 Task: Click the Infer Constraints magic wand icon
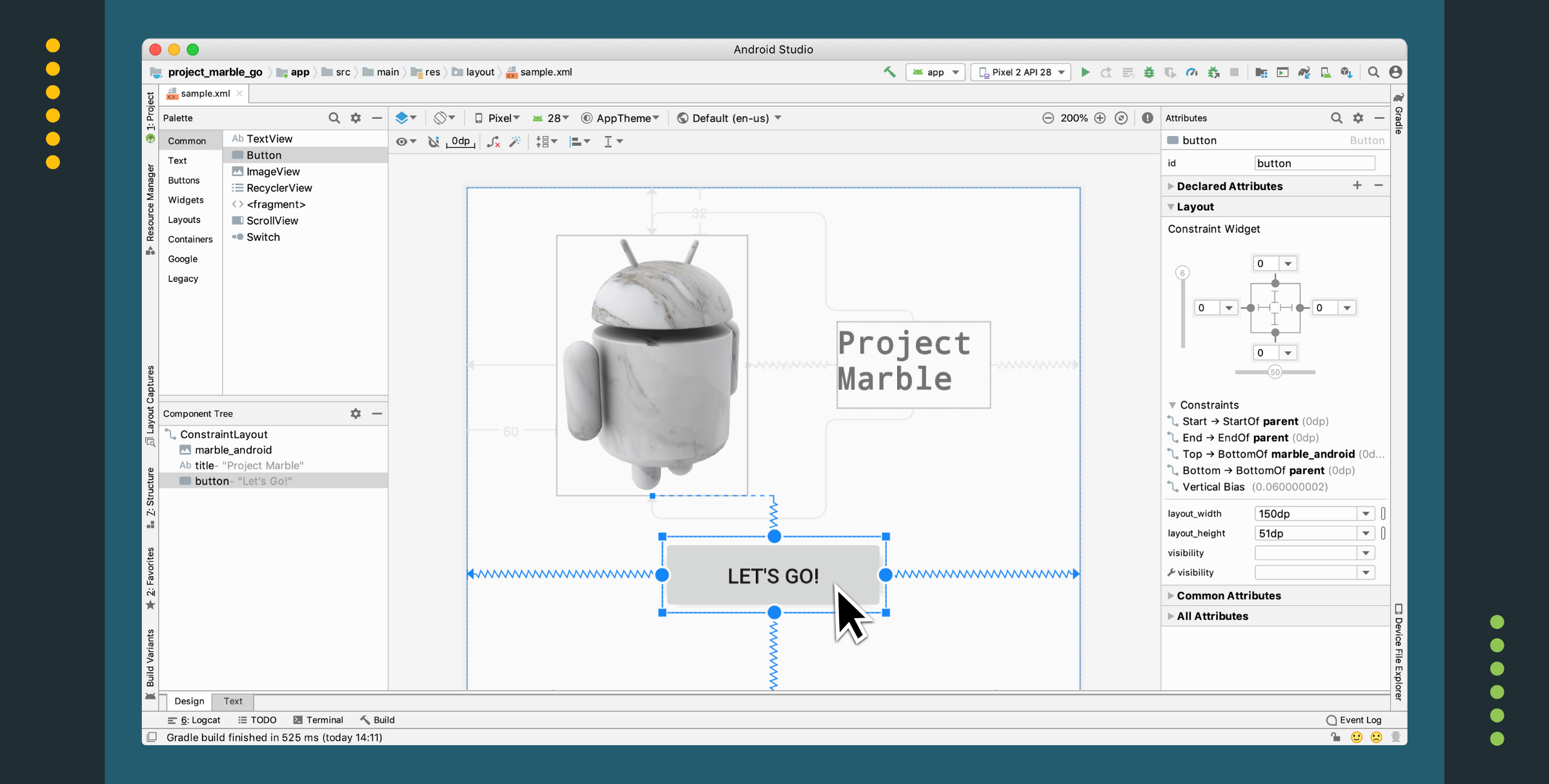pyautogui.click(x=515, y=141)
